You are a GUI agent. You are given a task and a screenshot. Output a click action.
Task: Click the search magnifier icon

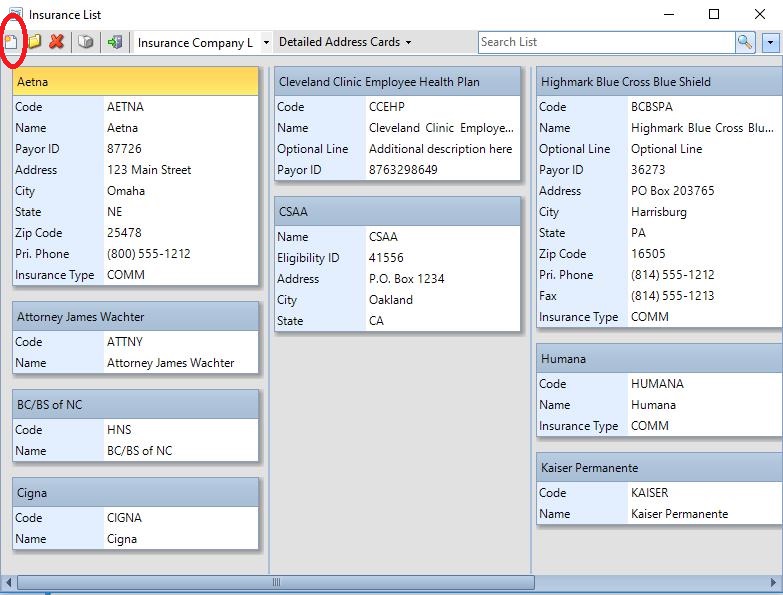pyautogui.click(x=745, y=42)
